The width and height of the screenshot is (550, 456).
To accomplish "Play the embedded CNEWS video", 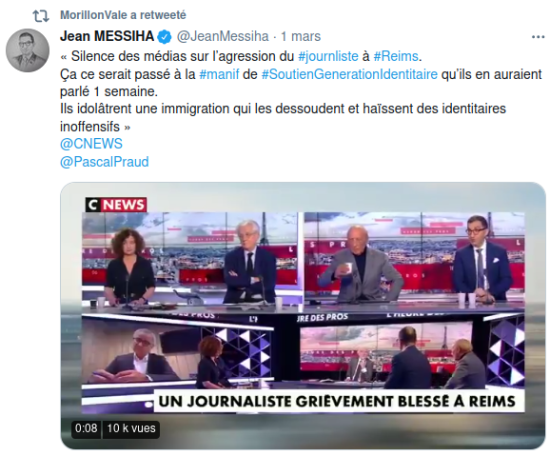I will pyautogui.click(x=303, y=316).
